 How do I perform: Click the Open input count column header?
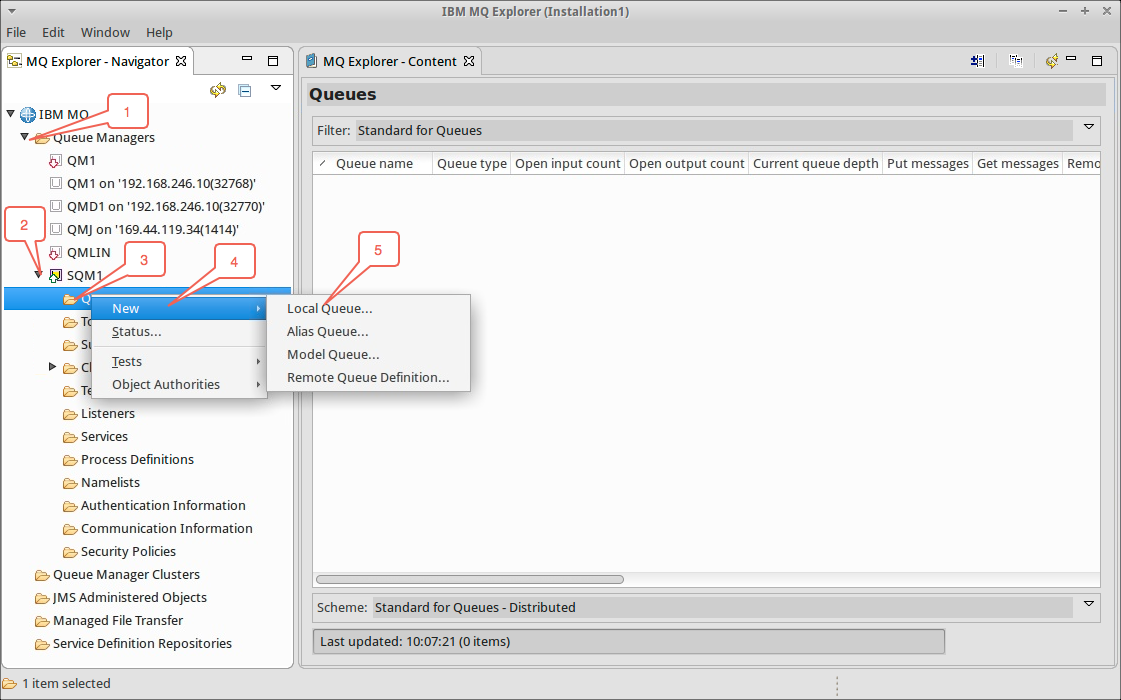[x=568, y=164]
